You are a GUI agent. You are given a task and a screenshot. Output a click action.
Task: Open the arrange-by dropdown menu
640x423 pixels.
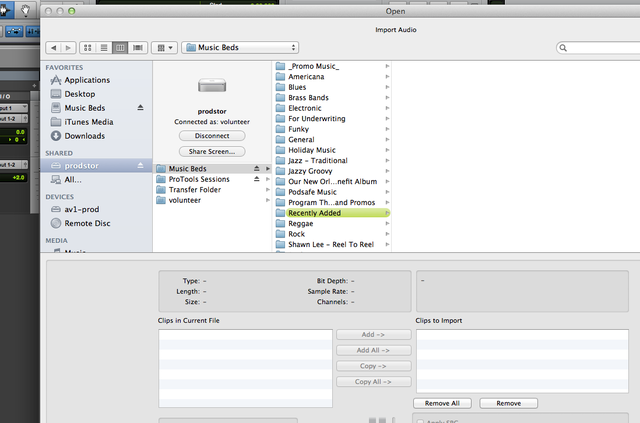166,47
